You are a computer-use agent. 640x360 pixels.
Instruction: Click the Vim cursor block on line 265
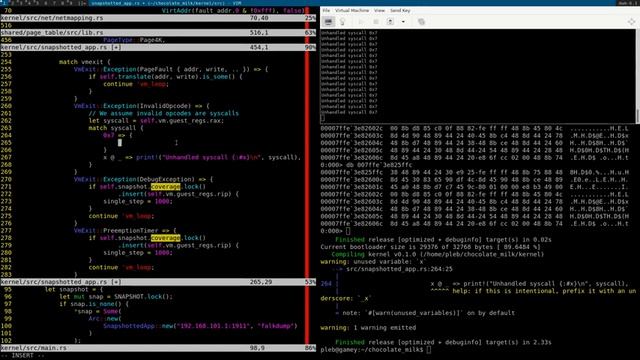tap(120, 143)
